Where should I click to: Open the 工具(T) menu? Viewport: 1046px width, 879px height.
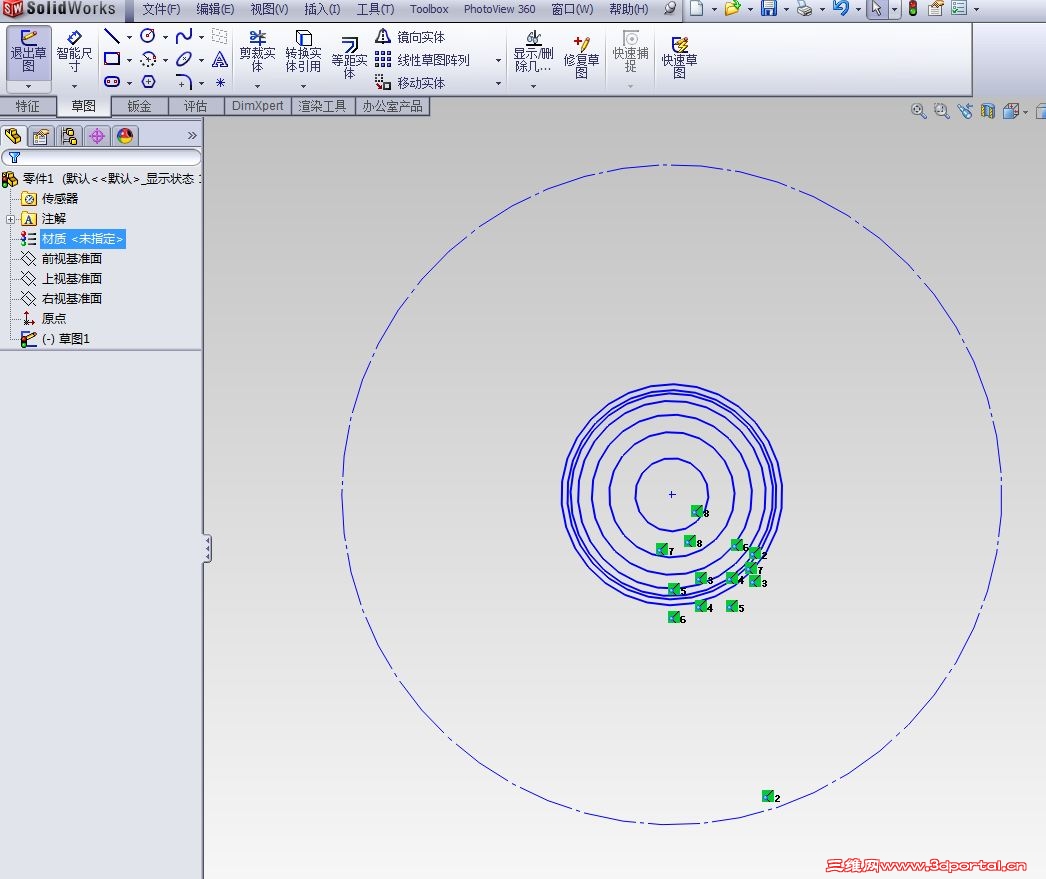(375, 9)
